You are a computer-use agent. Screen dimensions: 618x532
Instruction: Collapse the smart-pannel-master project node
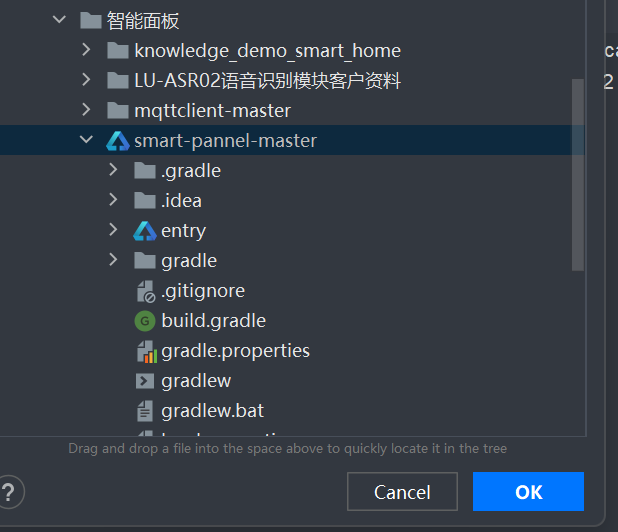(x=86, y=139)
